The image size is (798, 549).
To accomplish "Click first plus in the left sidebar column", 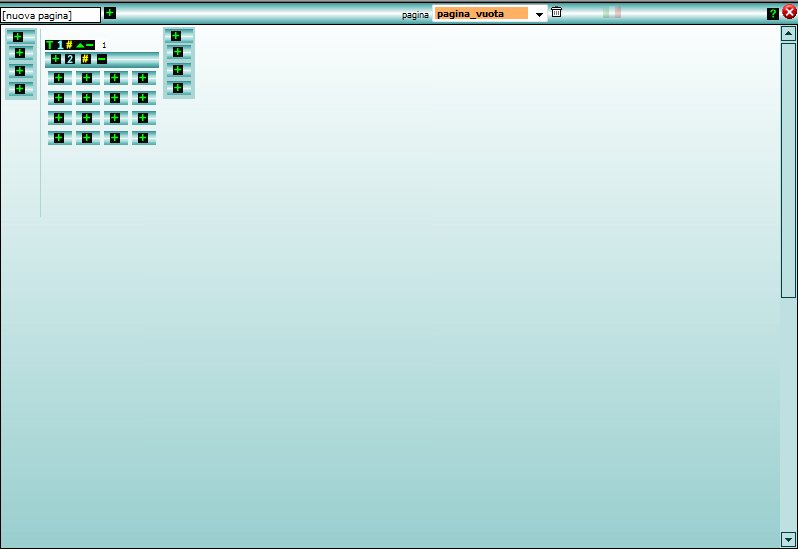I will click(18, 37).
